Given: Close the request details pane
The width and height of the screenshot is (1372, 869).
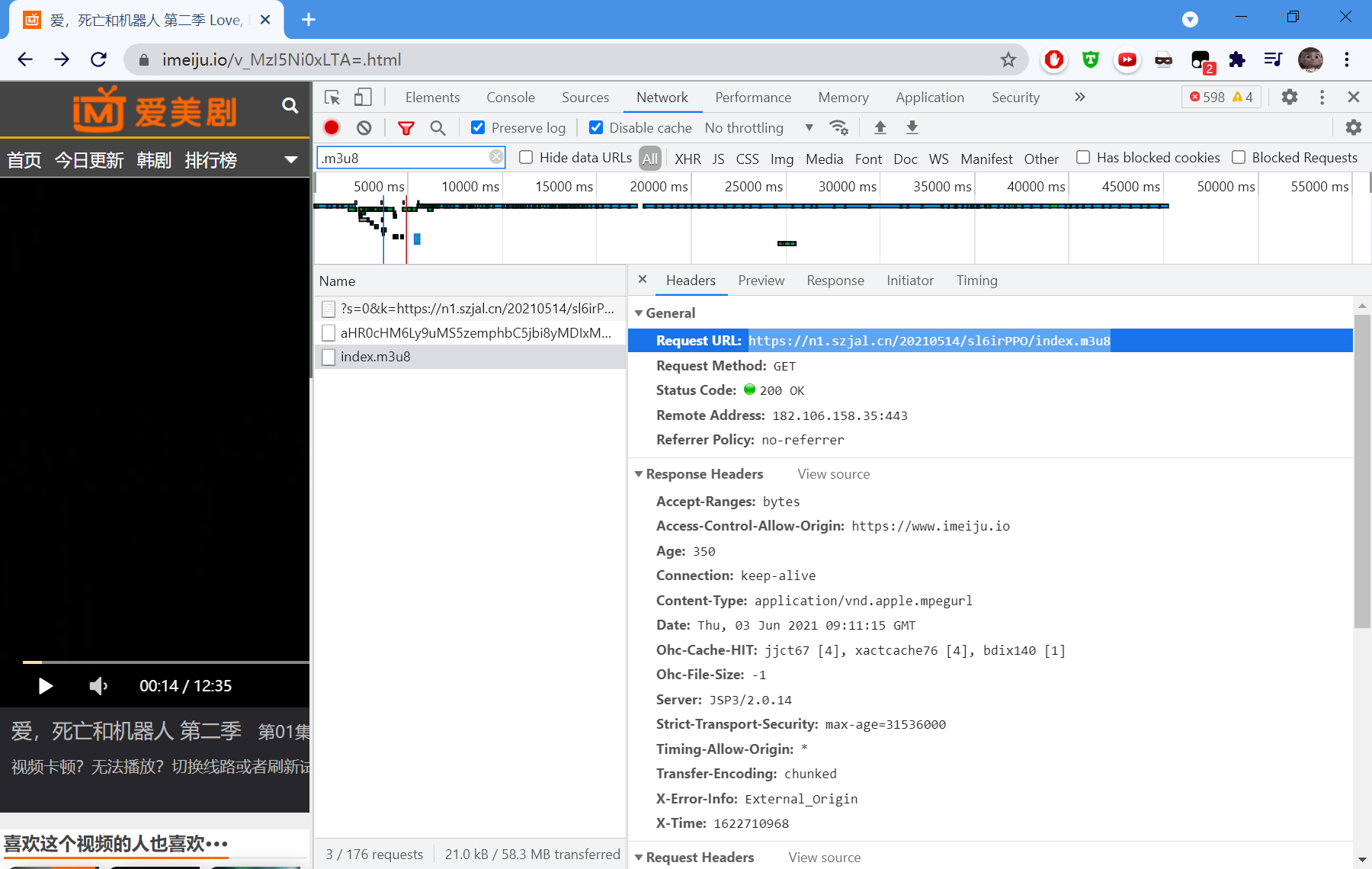Looking at the screenshot, I should tap(643, 280).
